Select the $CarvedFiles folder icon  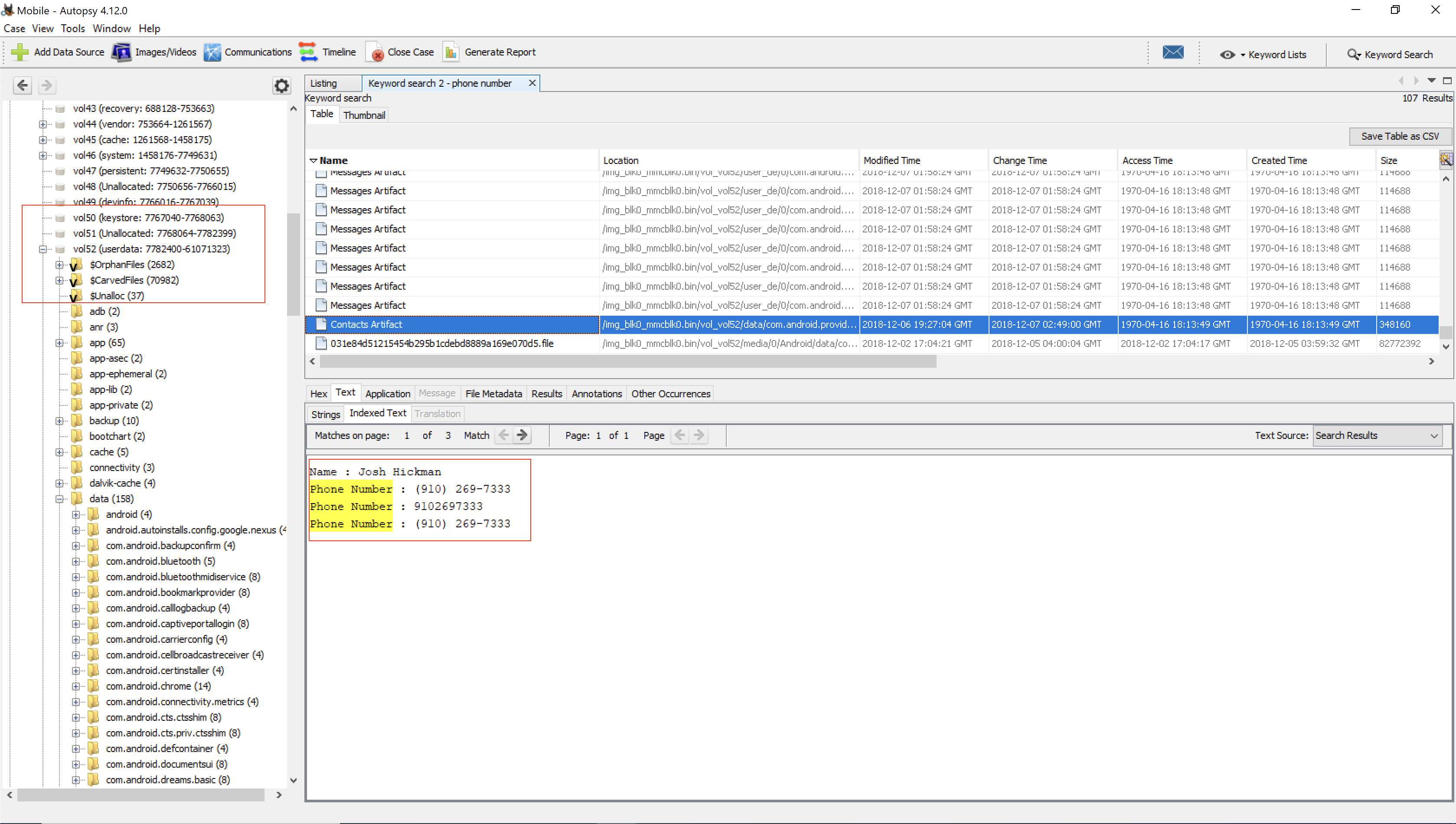[x=75, y=281]
